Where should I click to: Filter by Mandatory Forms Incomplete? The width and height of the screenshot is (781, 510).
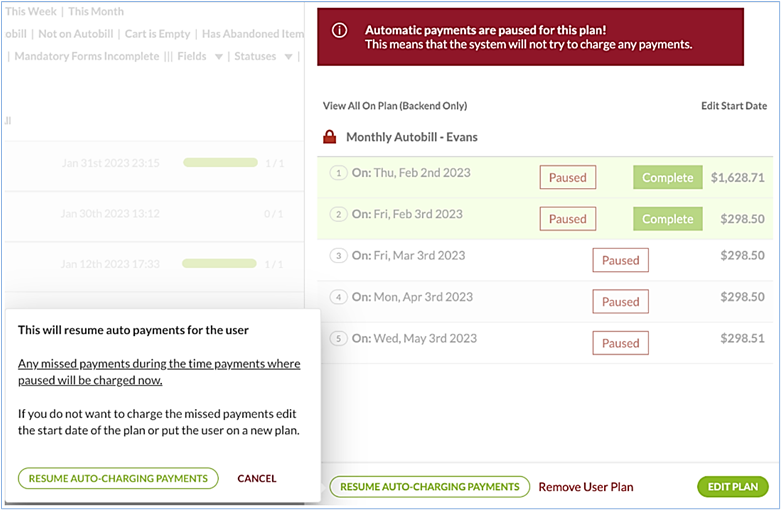87,56
